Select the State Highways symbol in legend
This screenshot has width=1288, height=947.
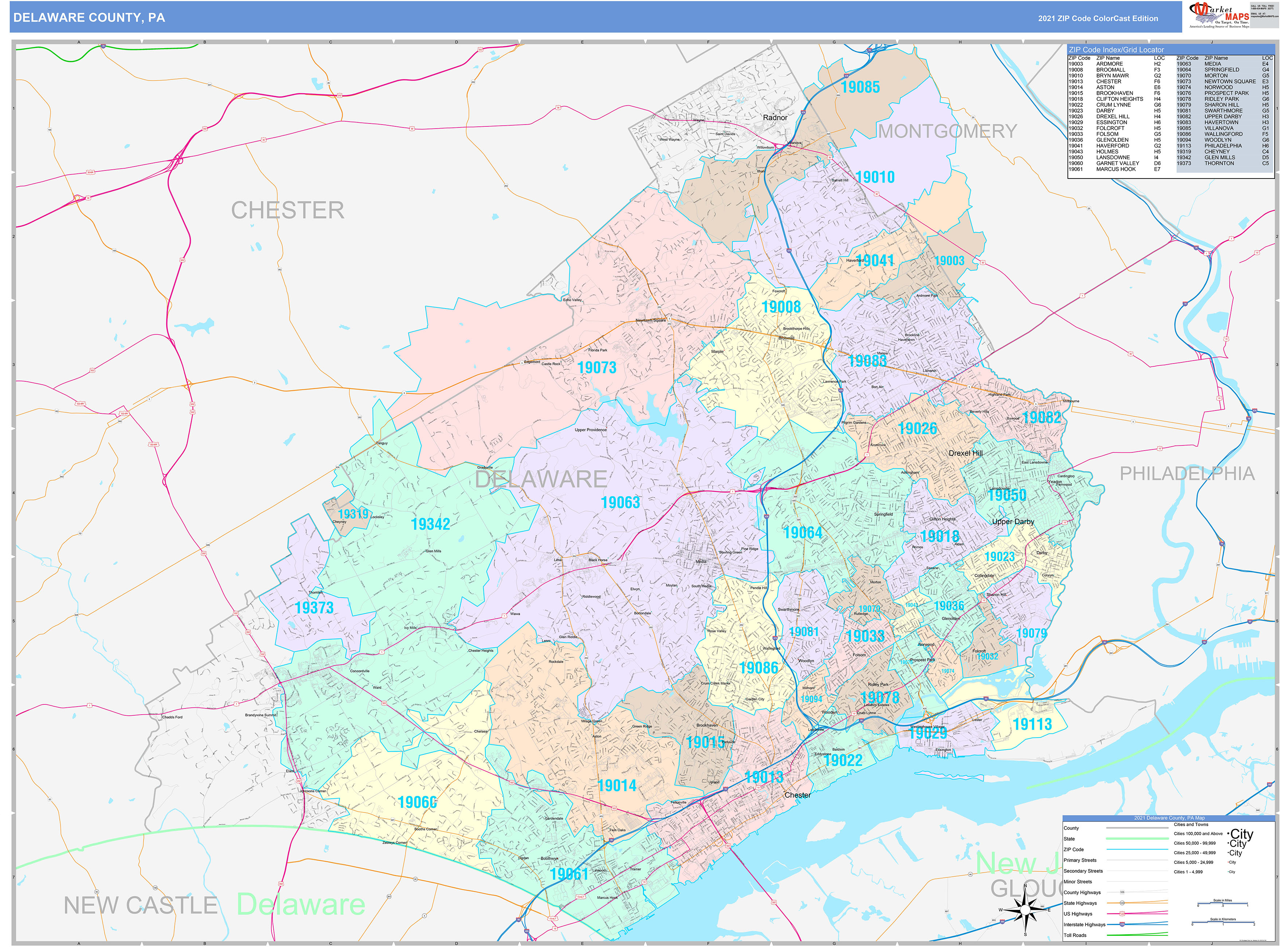pos(1122,903)
